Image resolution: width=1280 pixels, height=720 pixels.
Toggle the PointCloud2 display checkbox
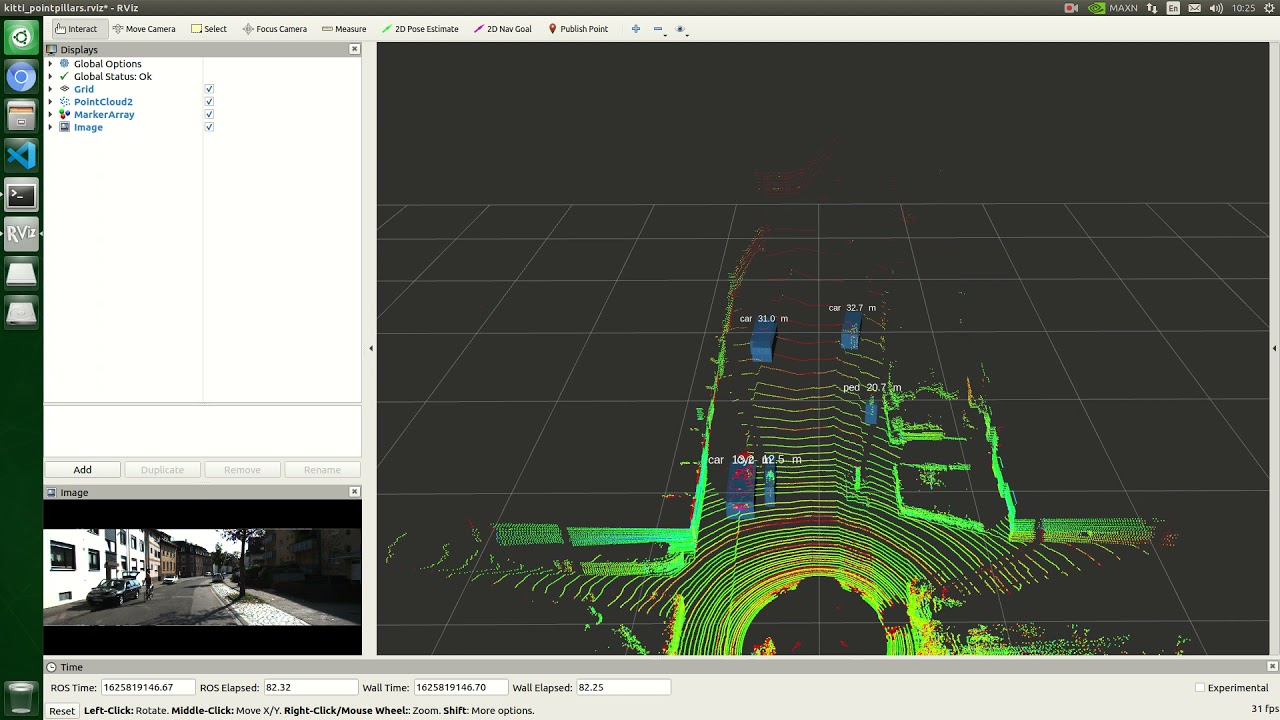pyautogui.click(x=209, y=102)
